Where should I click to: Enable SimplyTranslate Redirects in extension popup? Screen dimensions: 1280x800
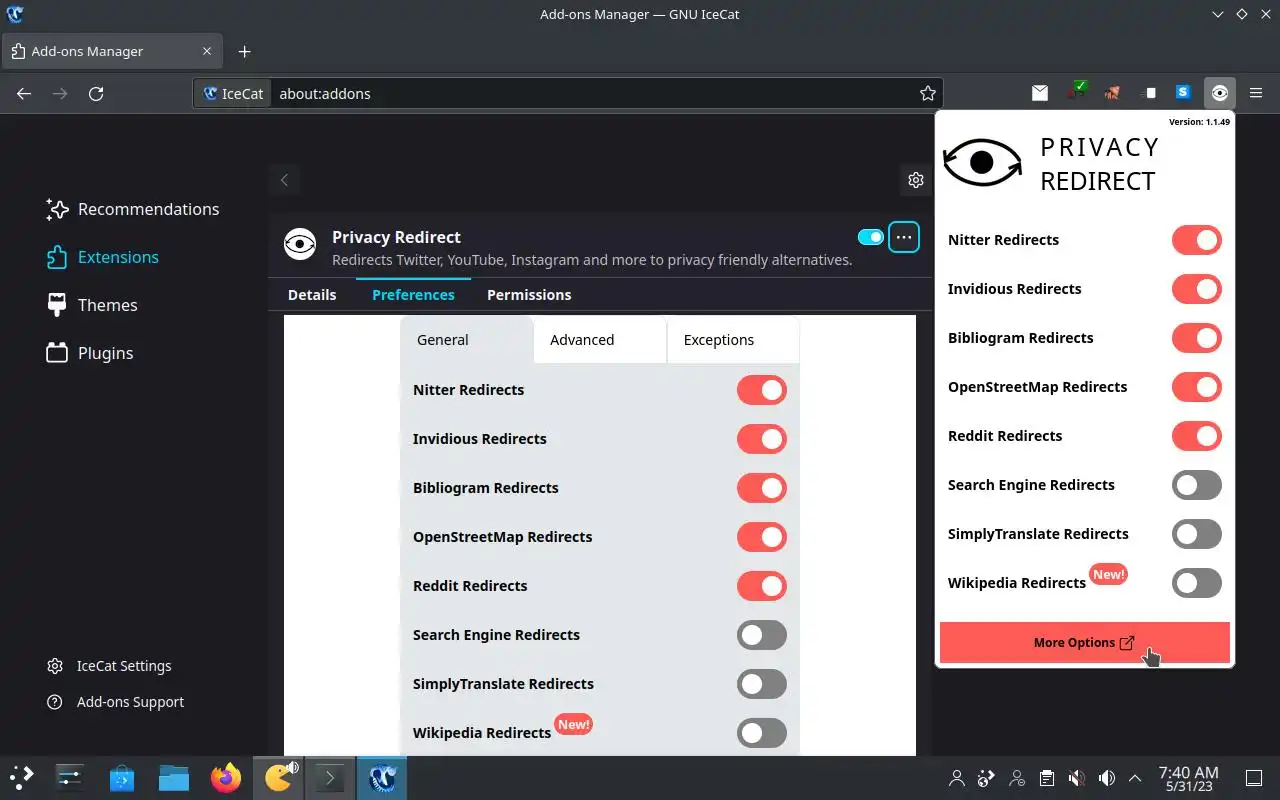1197,534
